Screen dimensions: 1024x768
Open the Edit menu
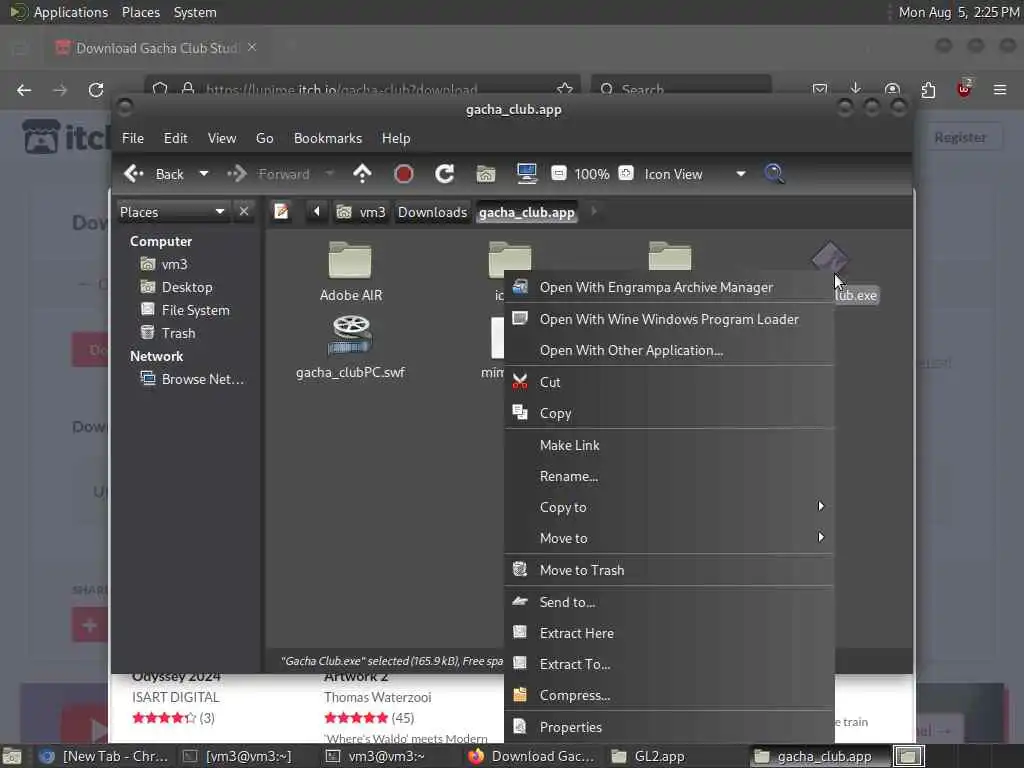point(175,138)
